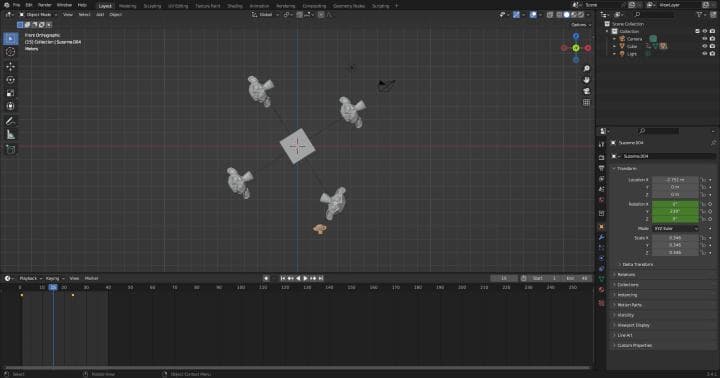Select the Scale tool
720x378 pixels.
pos(11,93)
